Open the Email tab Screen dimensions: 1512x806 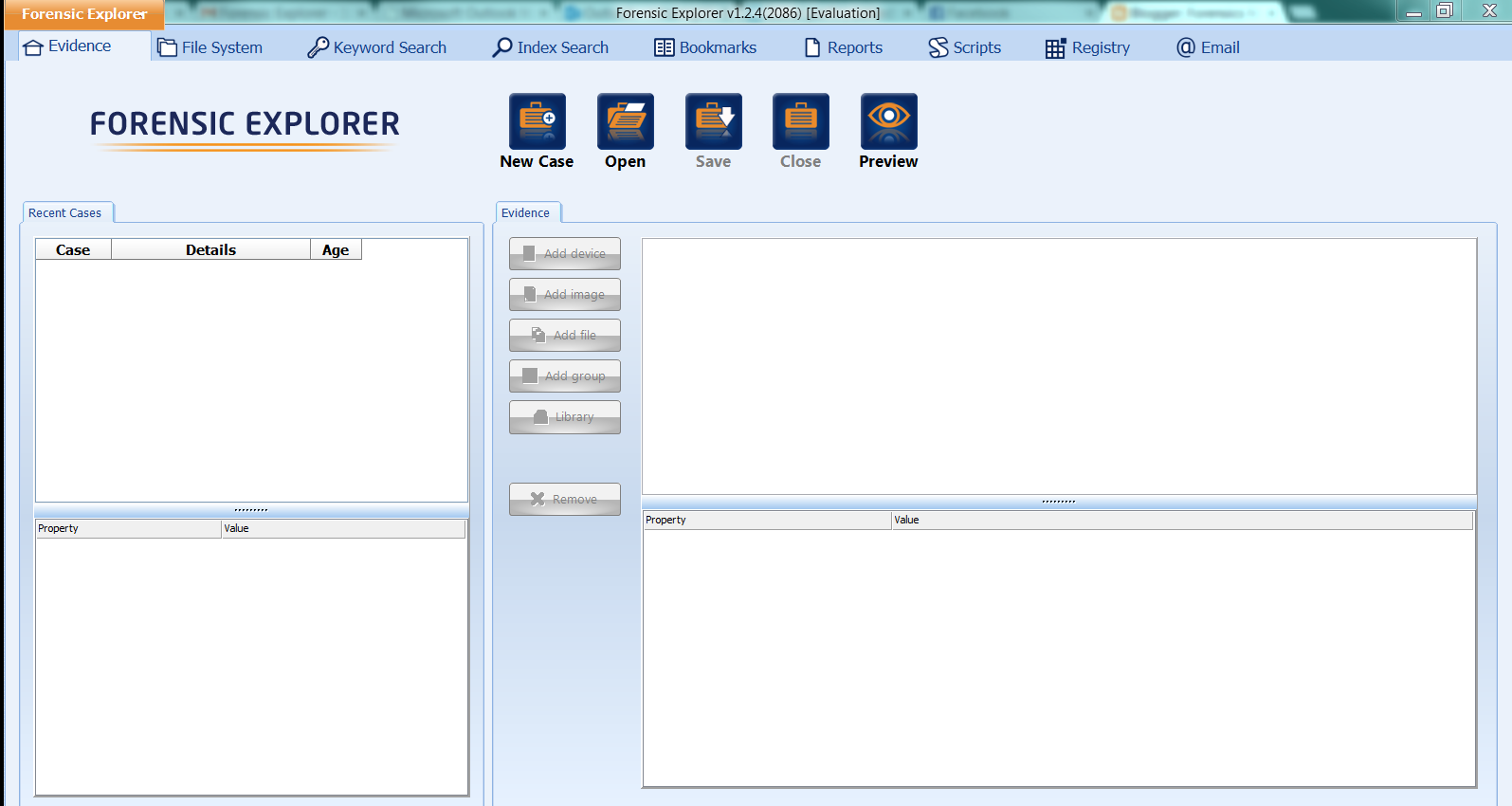click(x=1208, y=47)
